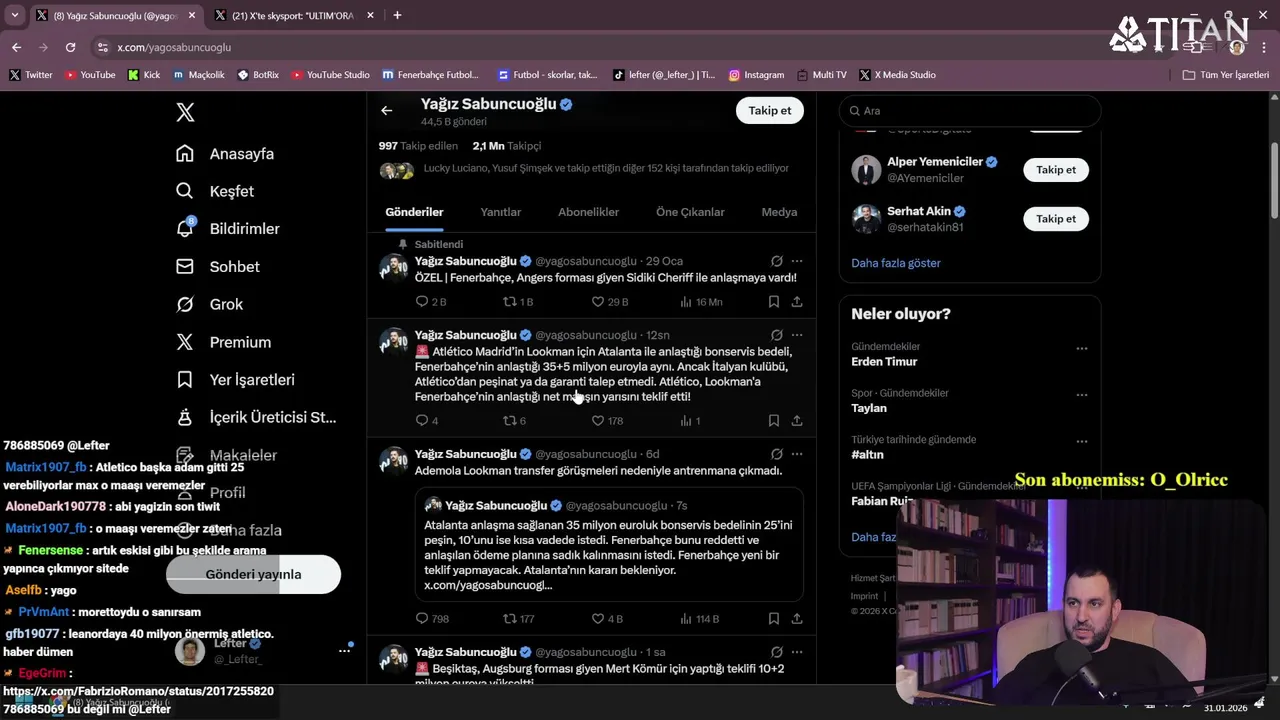Open Sohbet envelope icon
1280x720 pixels.
tap(185, 266)
